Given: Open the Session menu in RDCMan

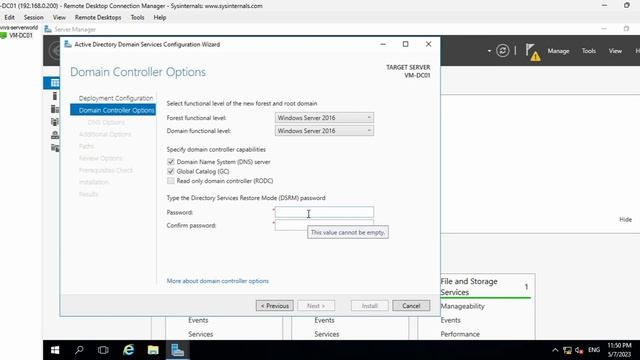Looking at the screenshot, I should [x=33, y=18].
